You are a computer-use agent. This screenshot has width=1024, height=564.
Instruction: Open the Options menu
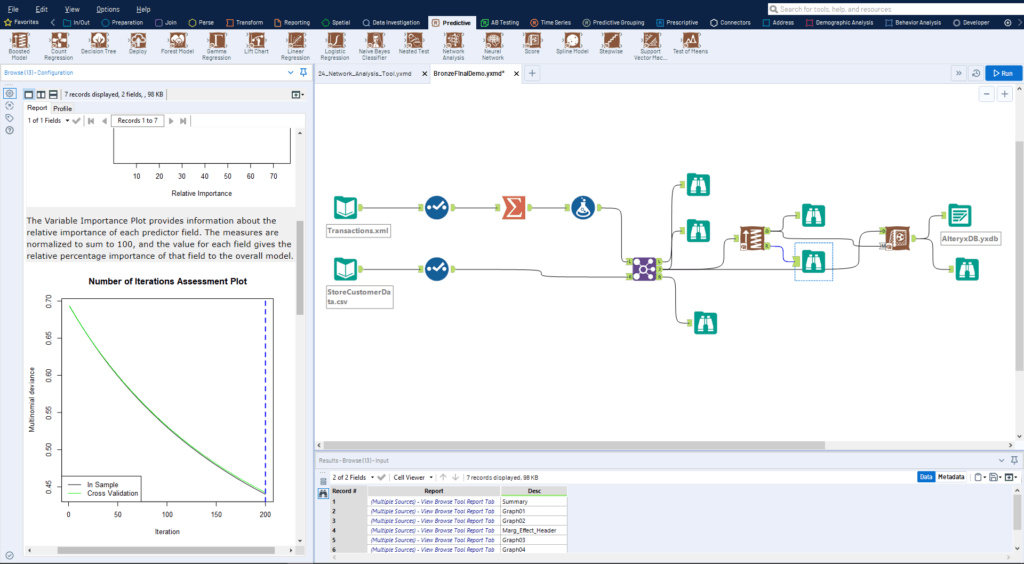click(108, 8)
